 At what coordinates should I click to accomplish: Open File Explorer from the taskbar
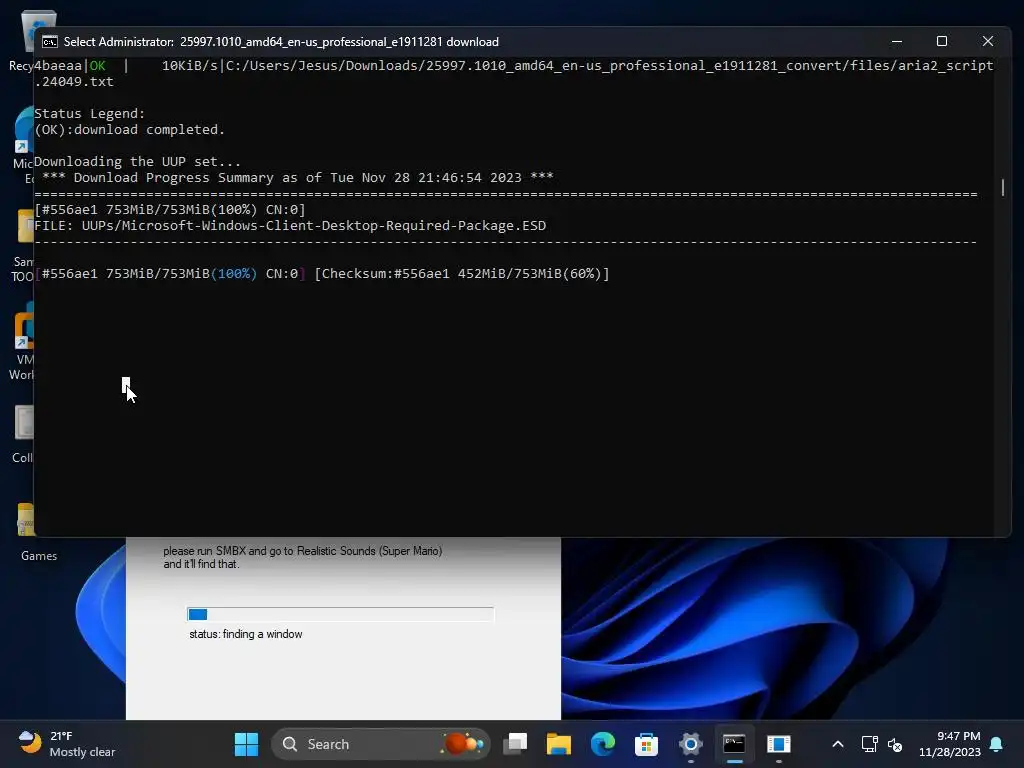tap(559, 744)
